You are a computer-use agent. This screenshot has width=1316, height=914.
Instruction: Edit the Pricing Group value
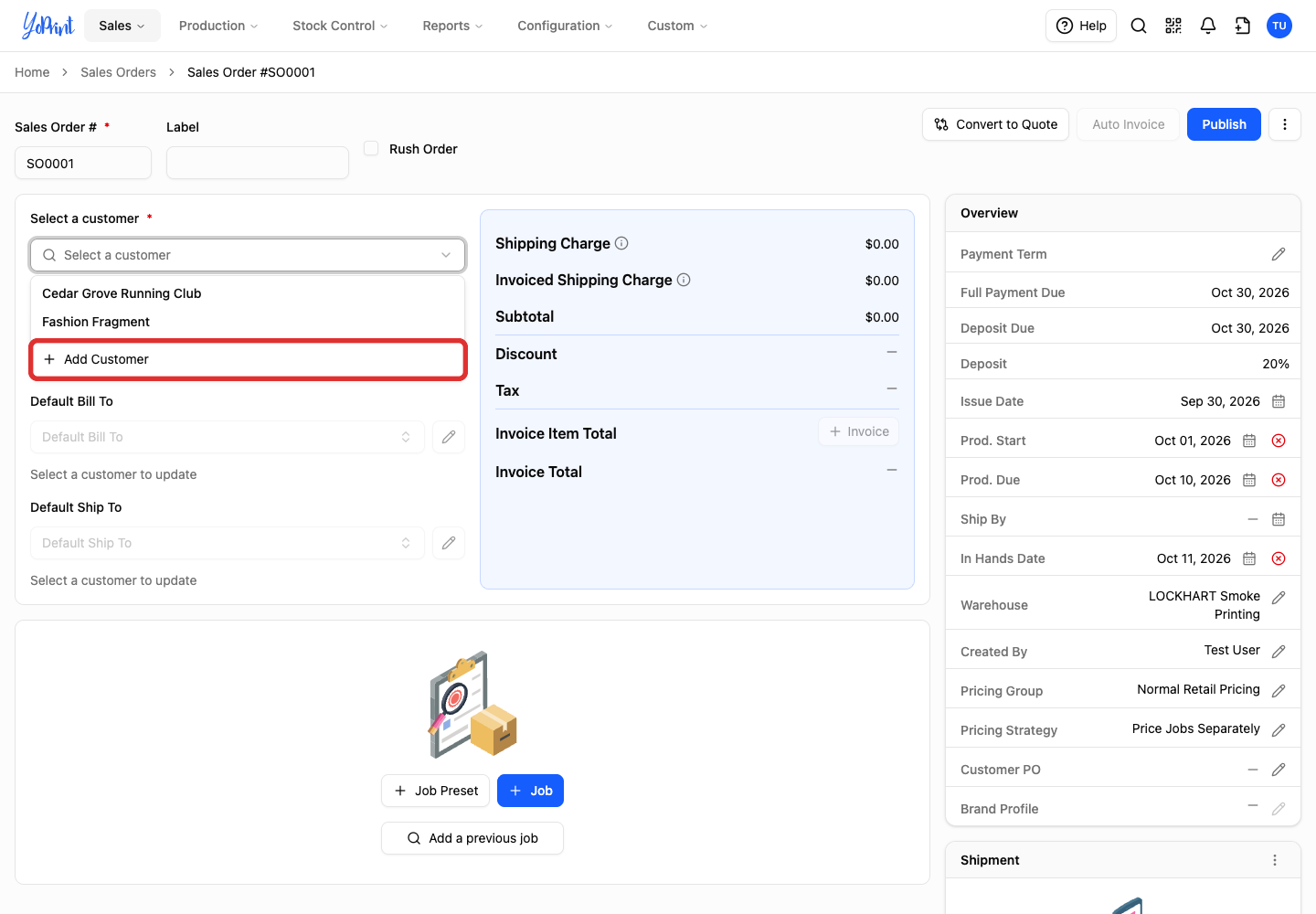pyautogui.click(x=1279, y=691)
